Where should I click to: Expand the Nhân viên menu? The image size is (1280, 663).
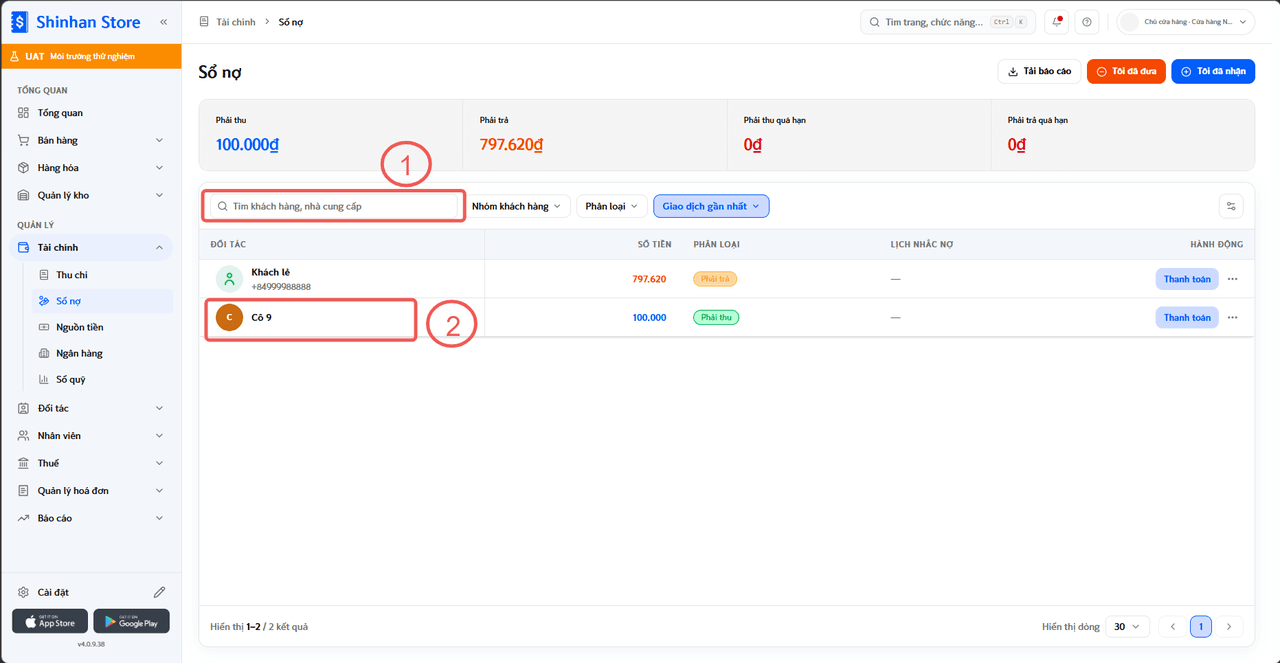(91, 436)
